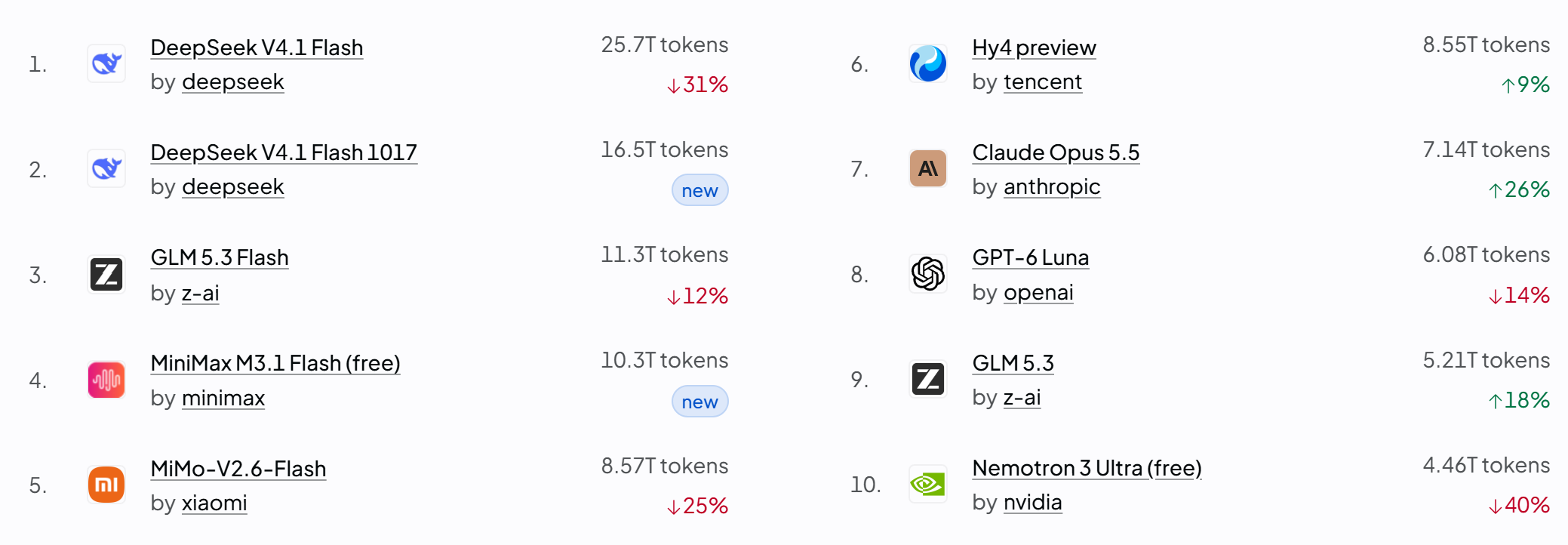This screenshot has width=1568, height=545.
Task: Visit the xiaomi author link
Action: coord(214,503)
